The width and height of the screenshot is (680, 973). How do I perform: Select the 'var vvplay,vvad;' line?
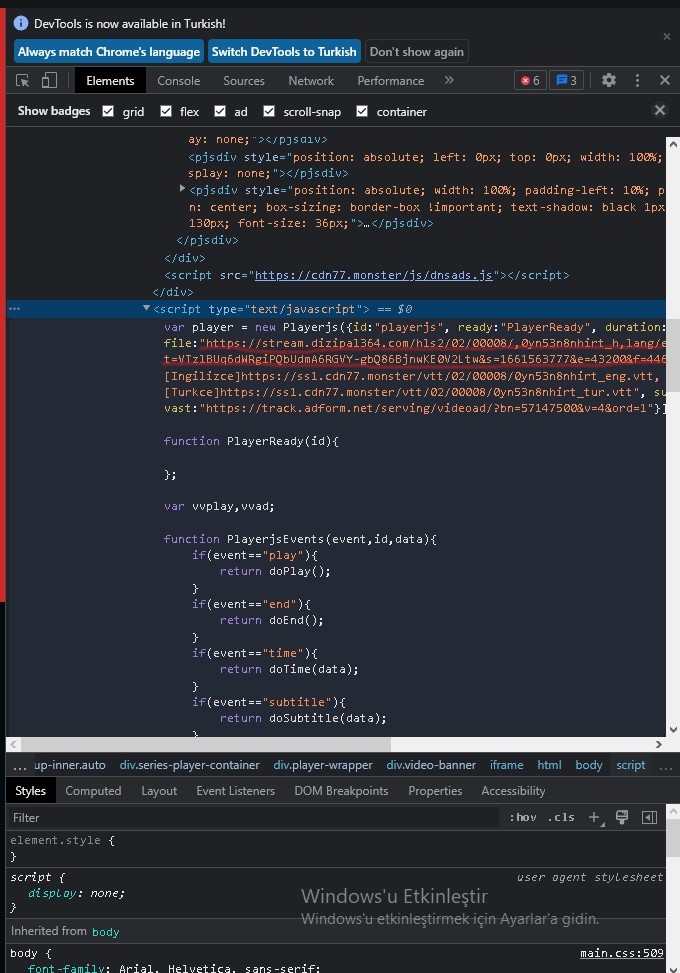point(219,506)
